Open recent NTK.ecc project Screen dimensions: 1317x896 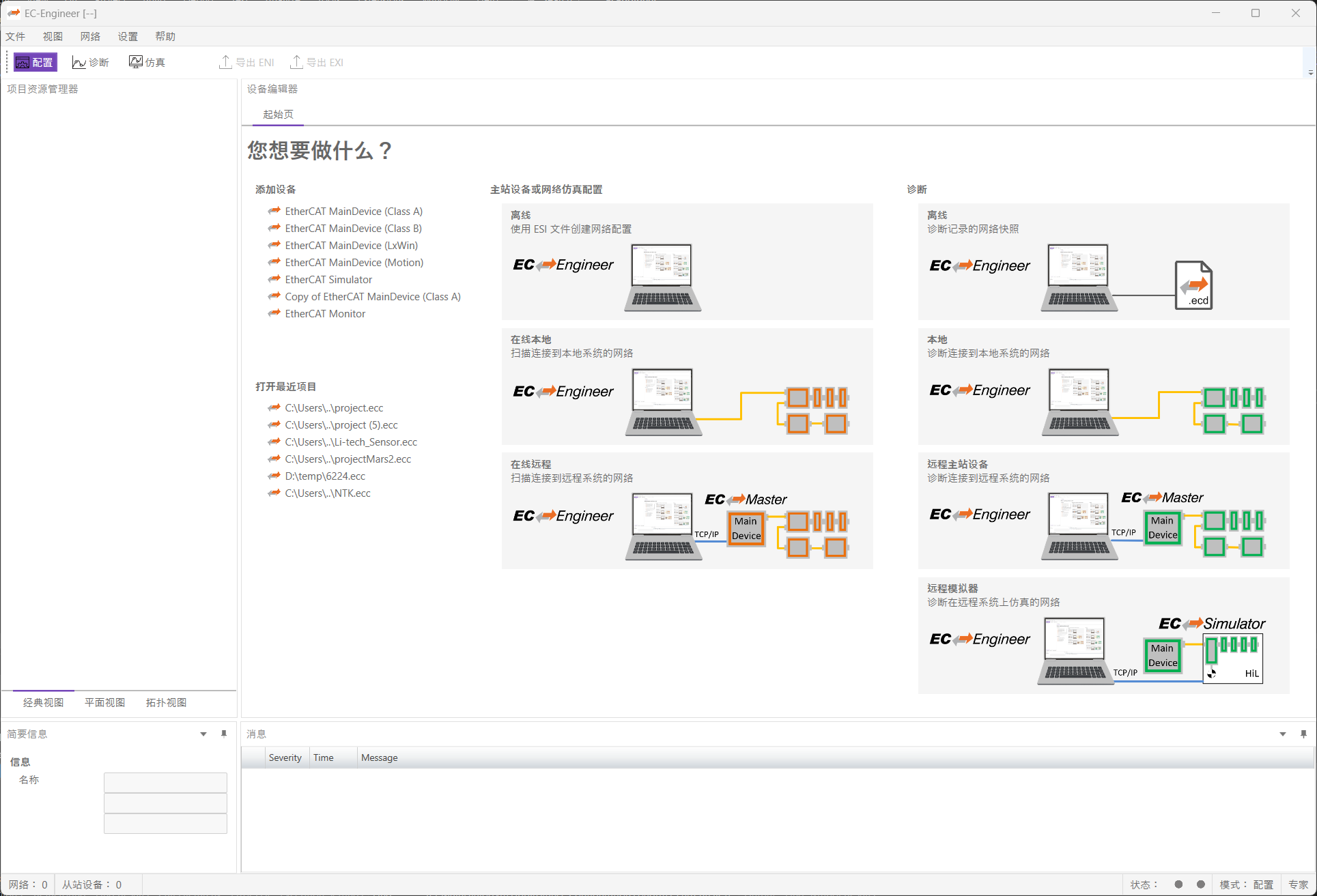pyautogui.click(x=328, y=493)
